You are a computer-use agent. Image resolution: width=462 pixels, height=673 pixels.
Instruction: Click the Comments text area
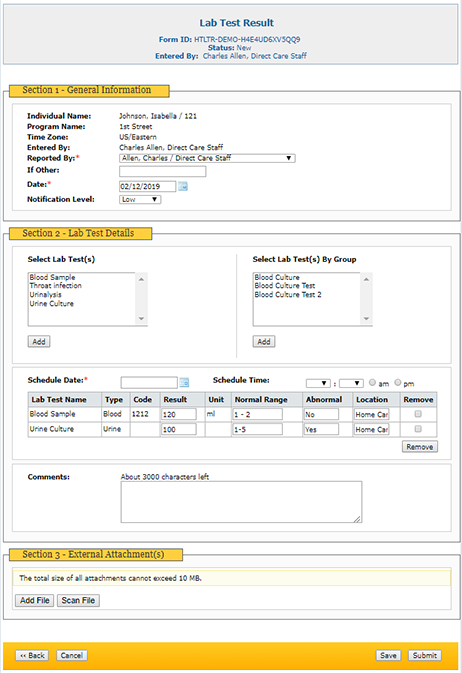coord(241,502)
